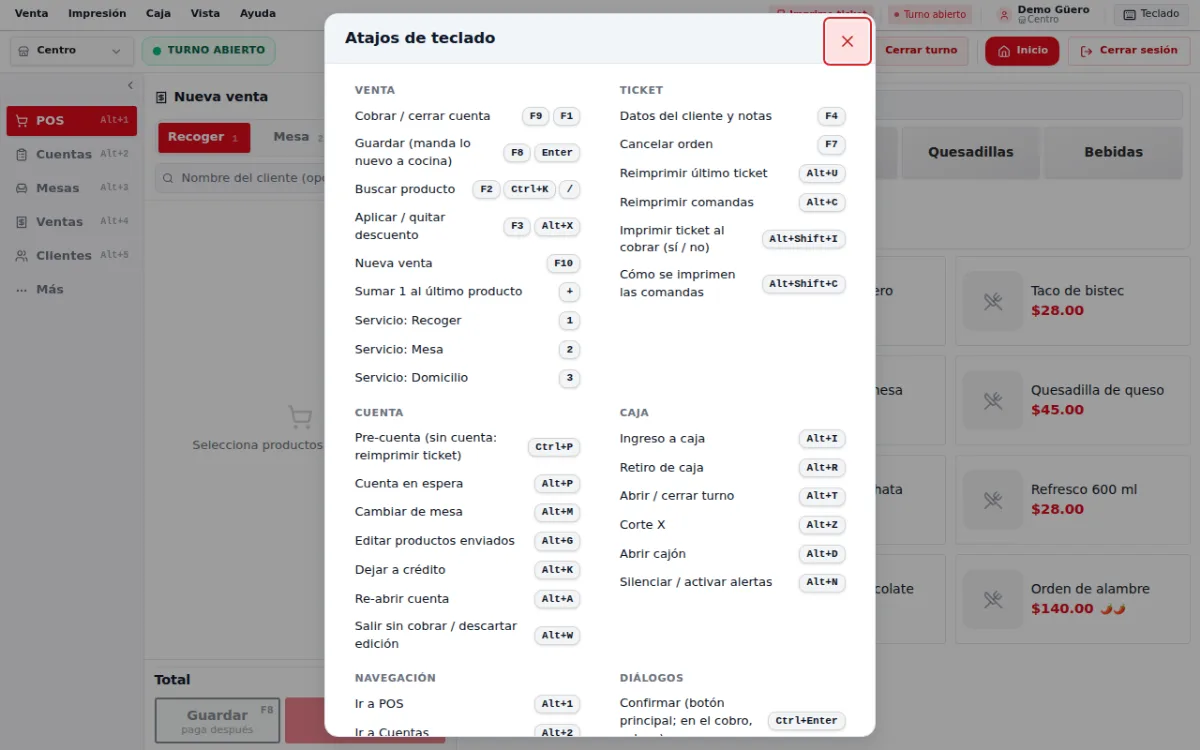This screenshot has width=1200, height=750.
Task: Click the Cuentas clipboard icon
Action: (x=21, y=155)
